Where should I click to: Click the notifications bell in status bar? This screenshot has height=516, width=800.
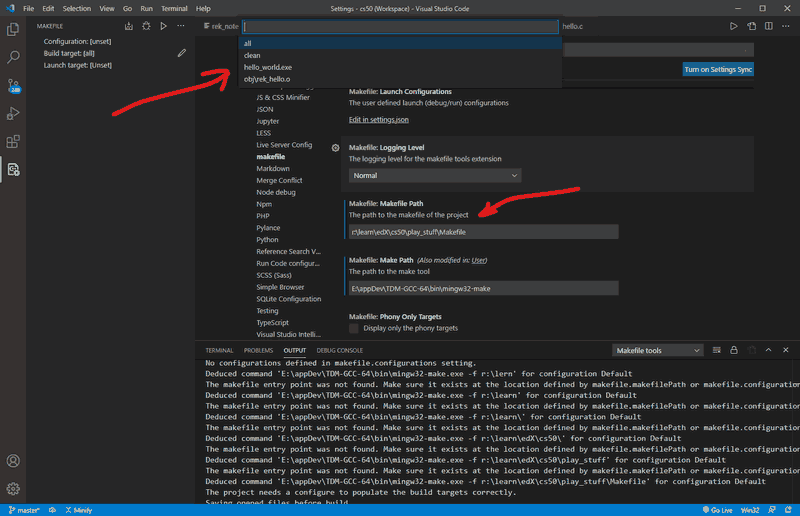(788, 510)
